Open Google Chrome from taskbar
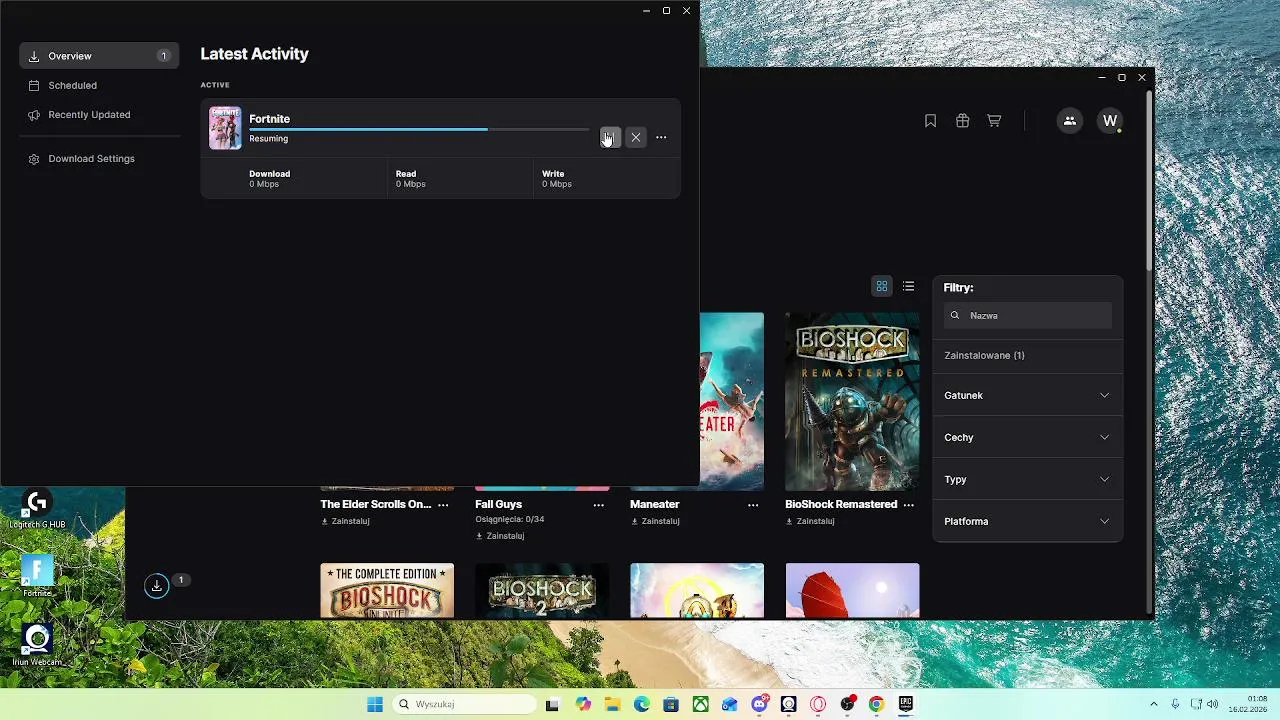The height and width of the screenshot is (720, 1280). (x=876, y=704)
